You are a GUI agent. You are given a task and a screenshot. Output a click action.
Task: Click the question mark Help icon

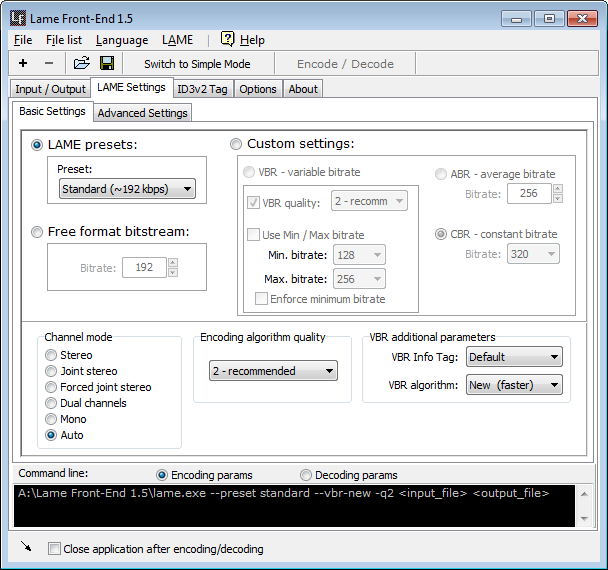[228, 39]
